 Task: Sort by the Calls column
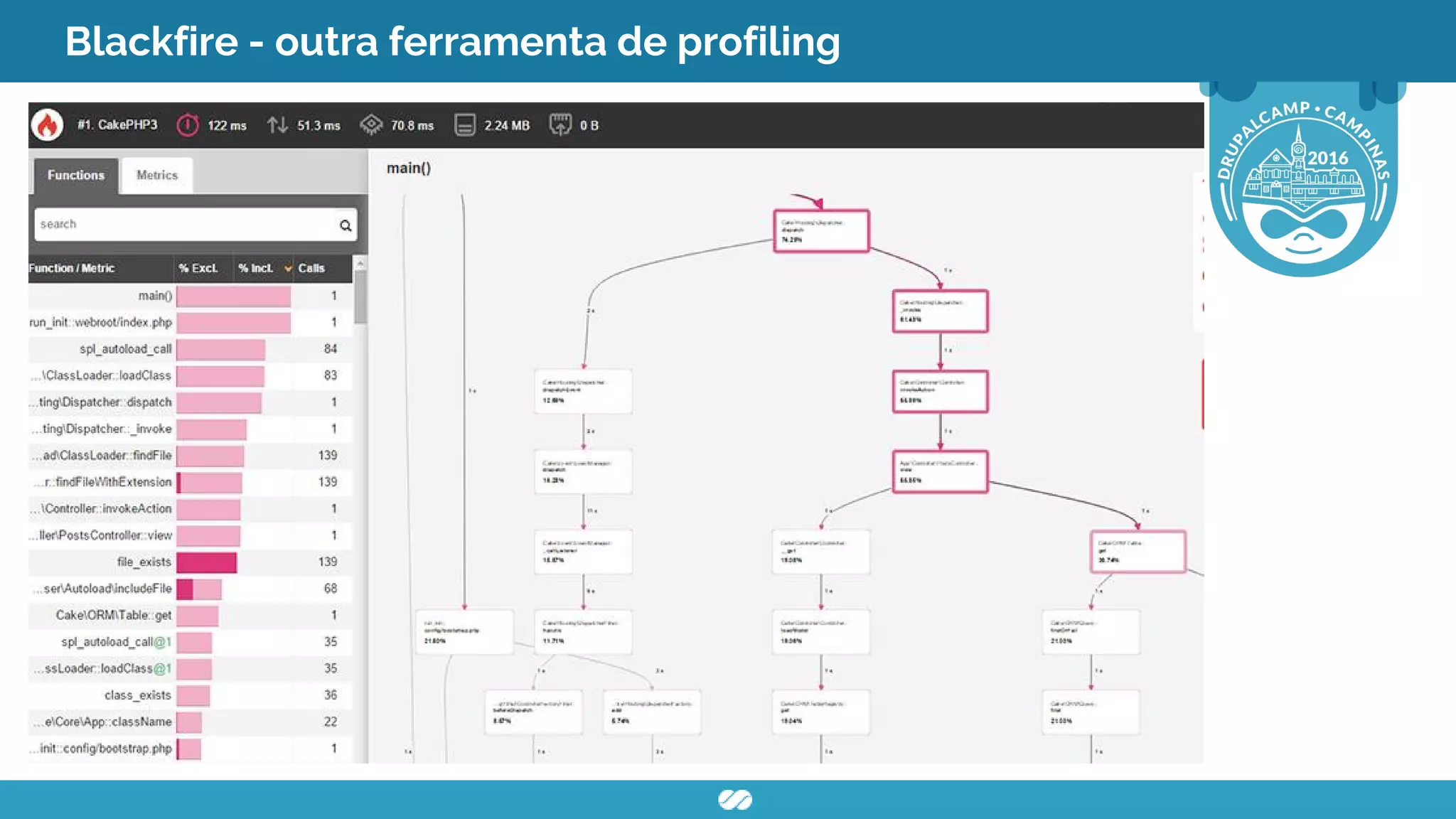(311, 268)
